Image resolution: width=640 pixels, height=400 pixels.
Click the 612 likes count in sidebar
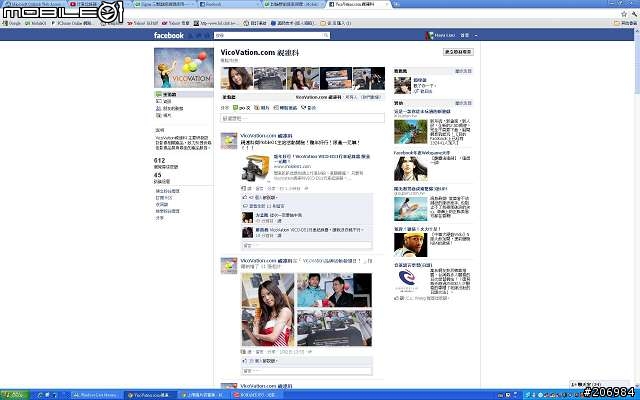(x=160, y=160)
